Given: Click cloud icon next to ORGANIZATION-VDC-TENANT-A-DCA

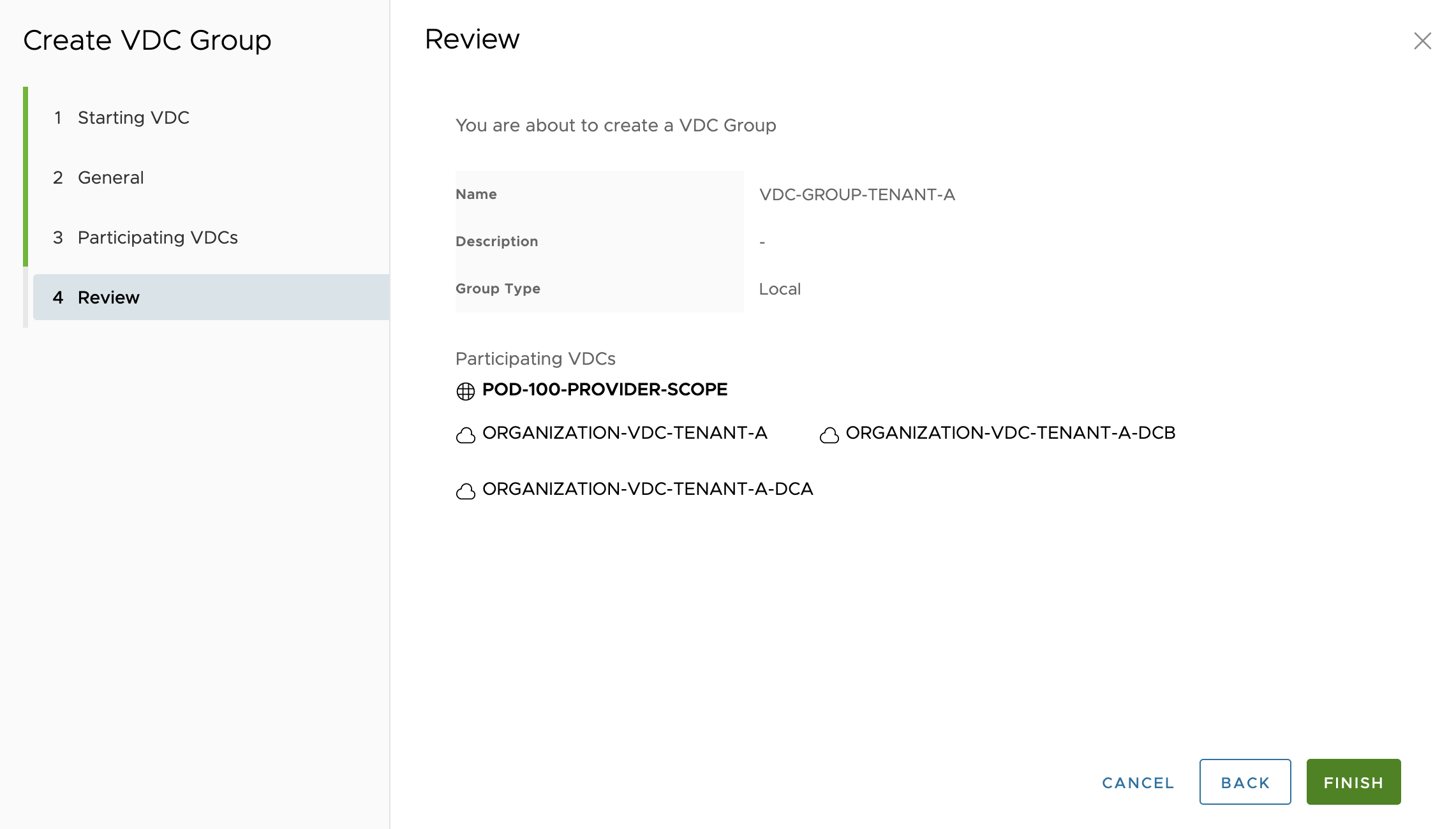Looking at the screenshot, I should [466, 491].
